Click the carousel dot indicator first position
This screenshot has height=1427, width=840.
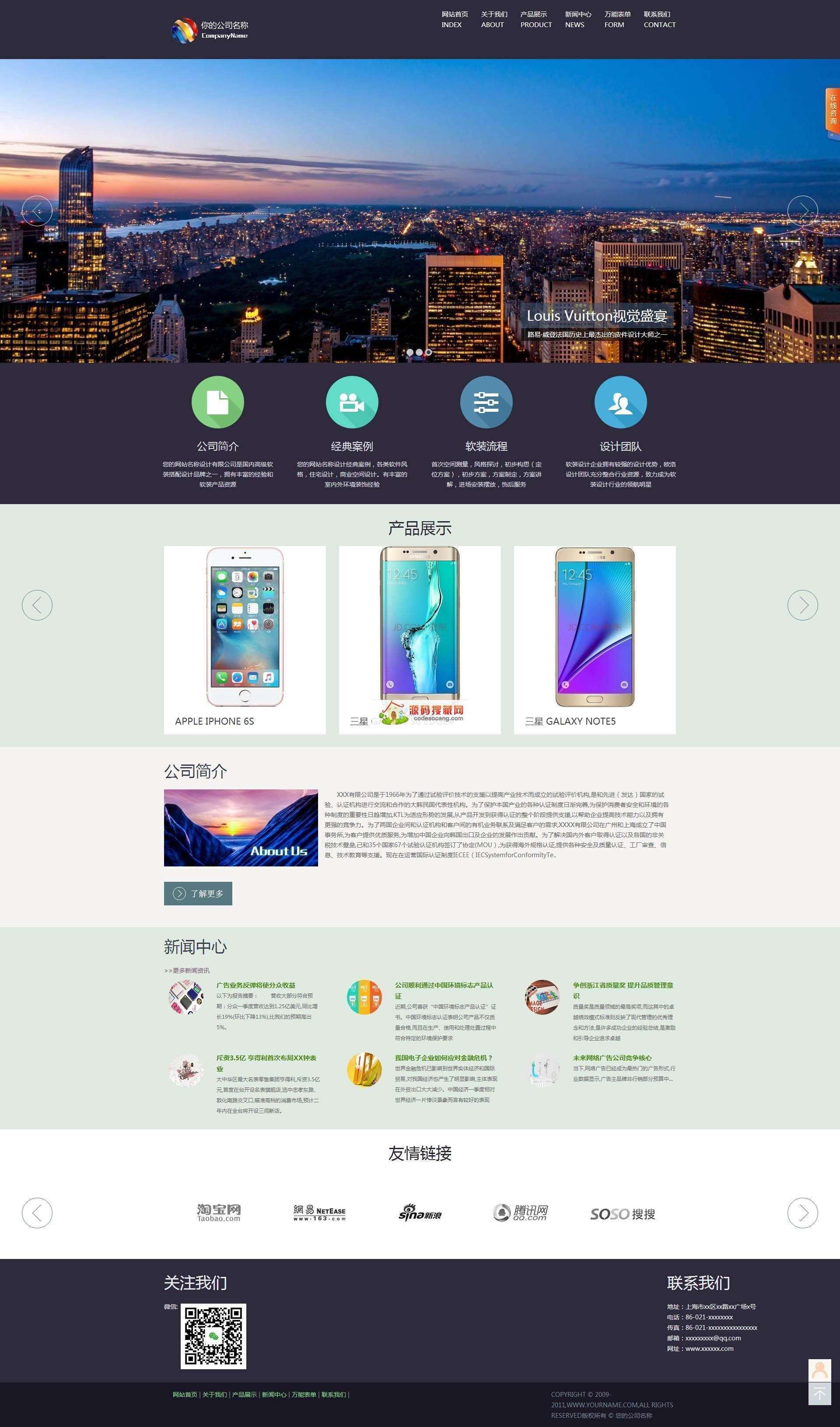coord(409,349)
